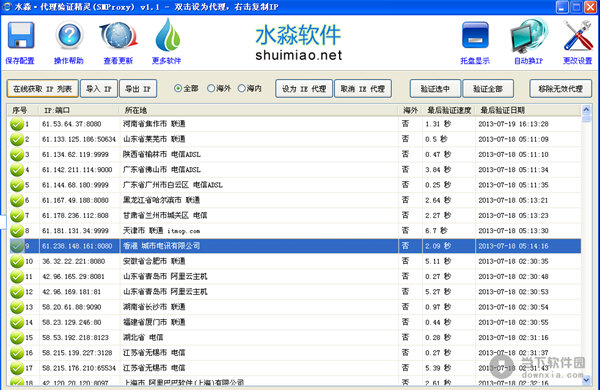Image resolution: width=600 pixels, height=390 pixels.
Task: Select IP 36.32.22.221:8080
Action: (x=73, y=261)
